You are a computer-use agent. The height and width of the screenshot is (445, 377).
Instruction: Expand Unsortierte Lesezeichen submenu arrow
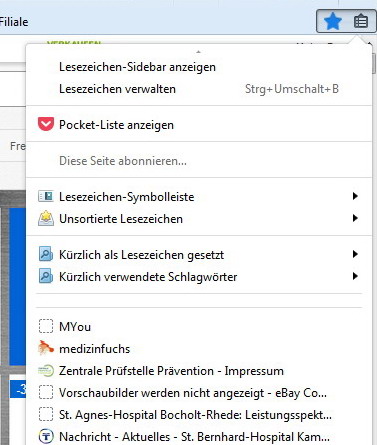click(x=355, y=218)
